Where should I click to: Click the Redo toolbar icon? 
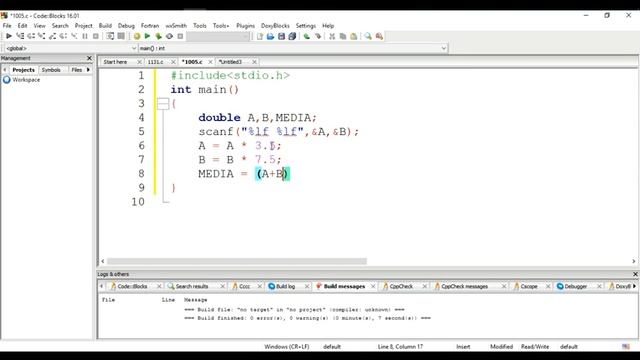tap(318, 36)
